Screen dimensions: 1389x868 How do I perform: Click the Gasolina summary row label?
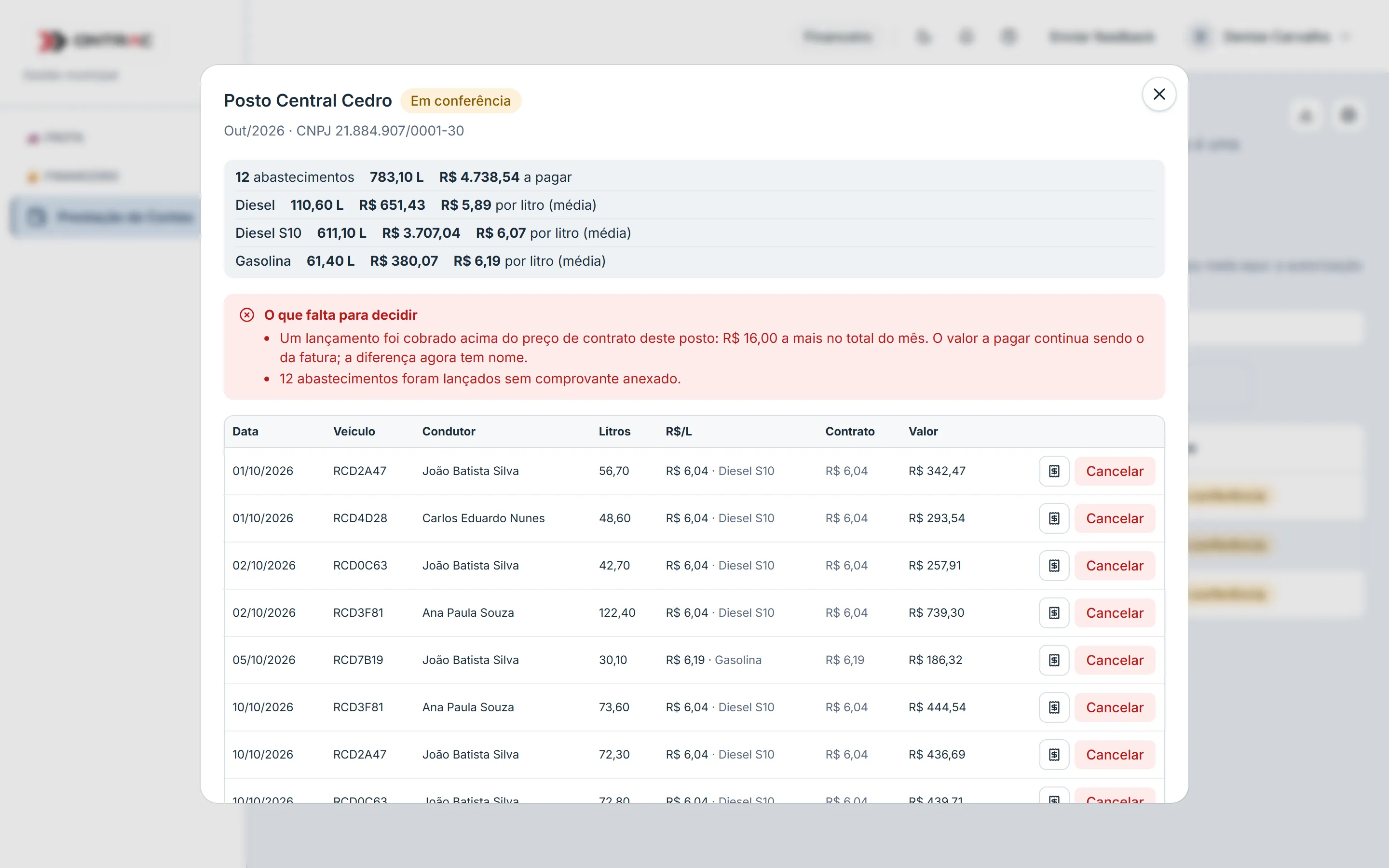[x=263, y=261]
